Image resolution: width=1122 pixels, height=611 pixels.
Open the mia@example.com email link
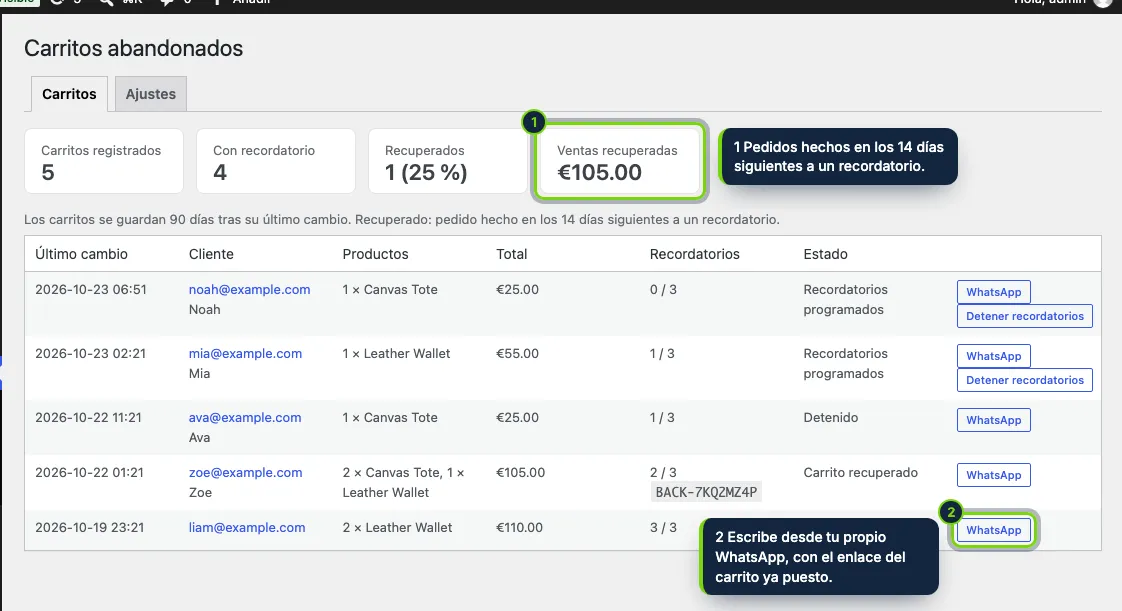(x=245, y=353)
